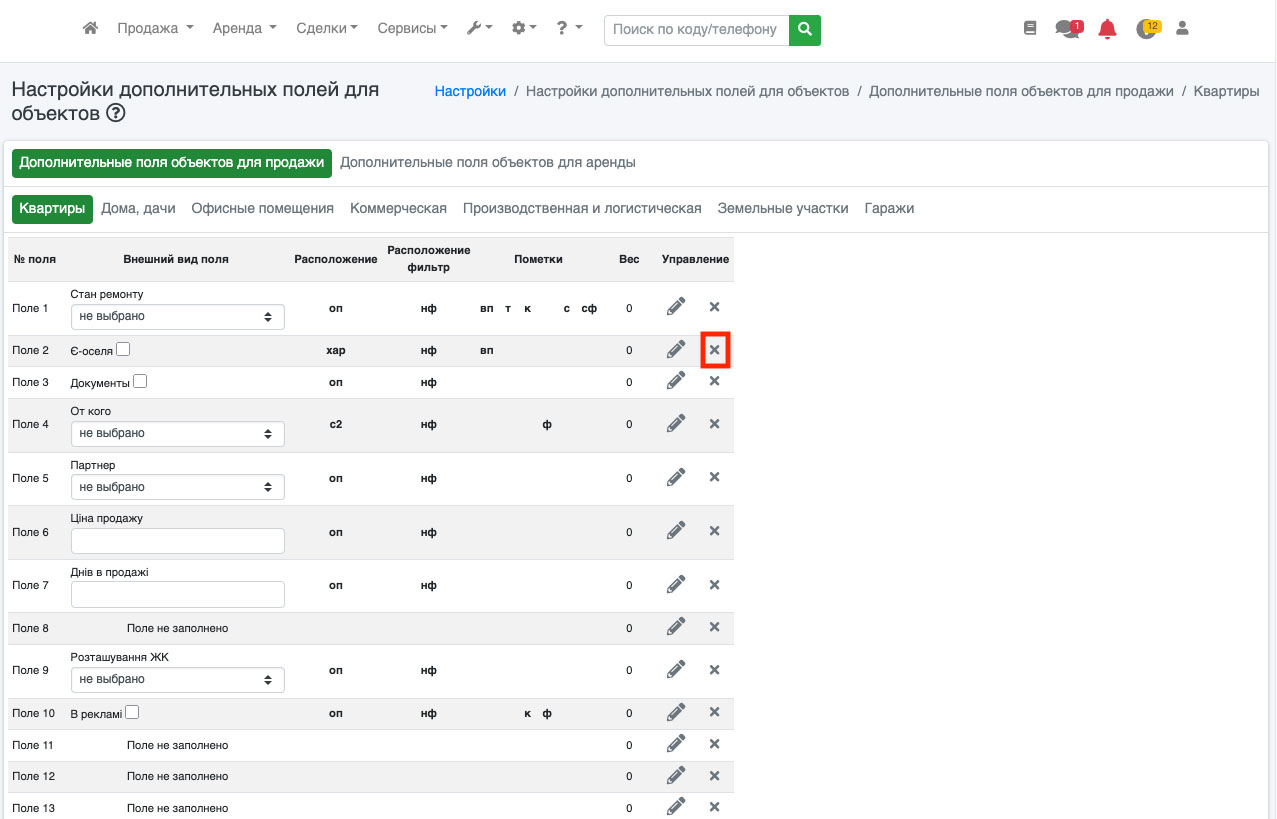Expand the Сервисы menu

412,29
